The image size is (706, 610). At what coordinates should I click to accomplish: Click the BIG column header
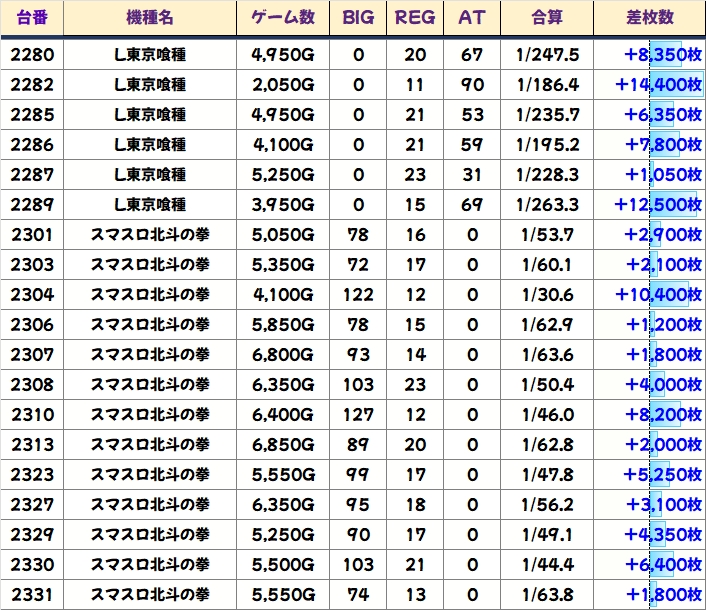(358, 18)
